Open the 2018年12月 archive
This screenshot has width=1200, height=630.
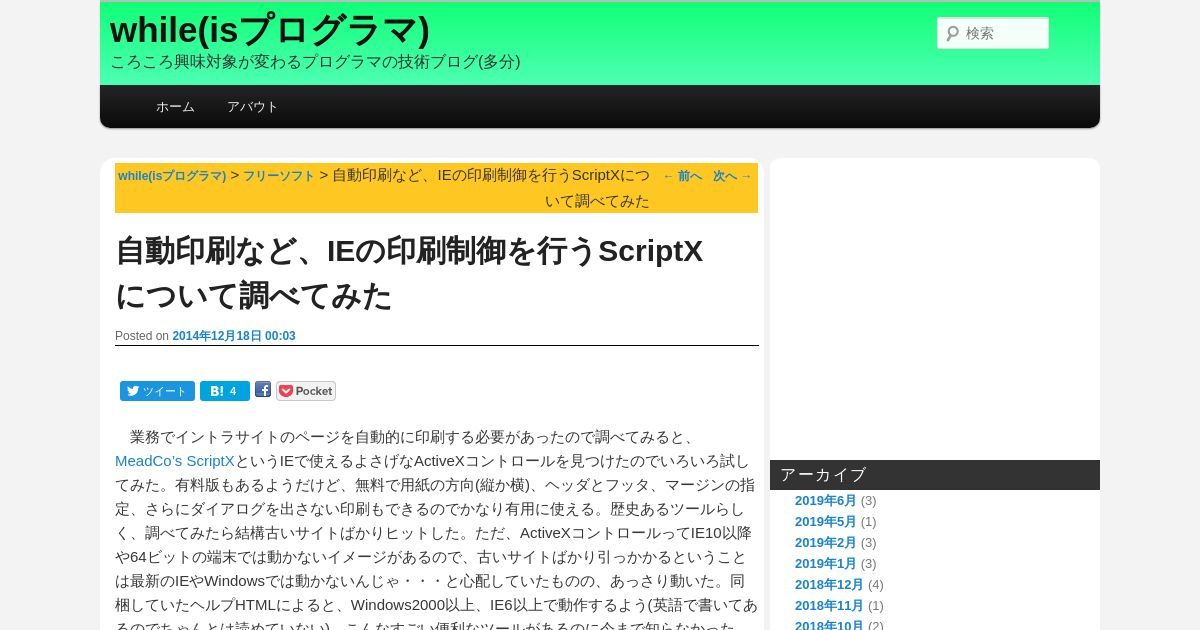click(829, 584)
